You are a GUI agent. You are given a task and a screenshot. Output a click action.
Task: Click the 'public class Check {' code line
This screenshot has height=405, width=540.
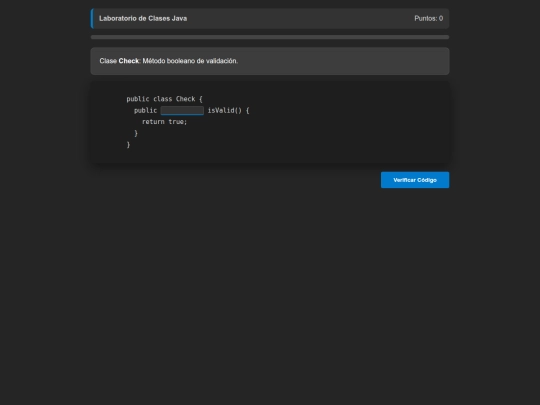tap(164, 99)
